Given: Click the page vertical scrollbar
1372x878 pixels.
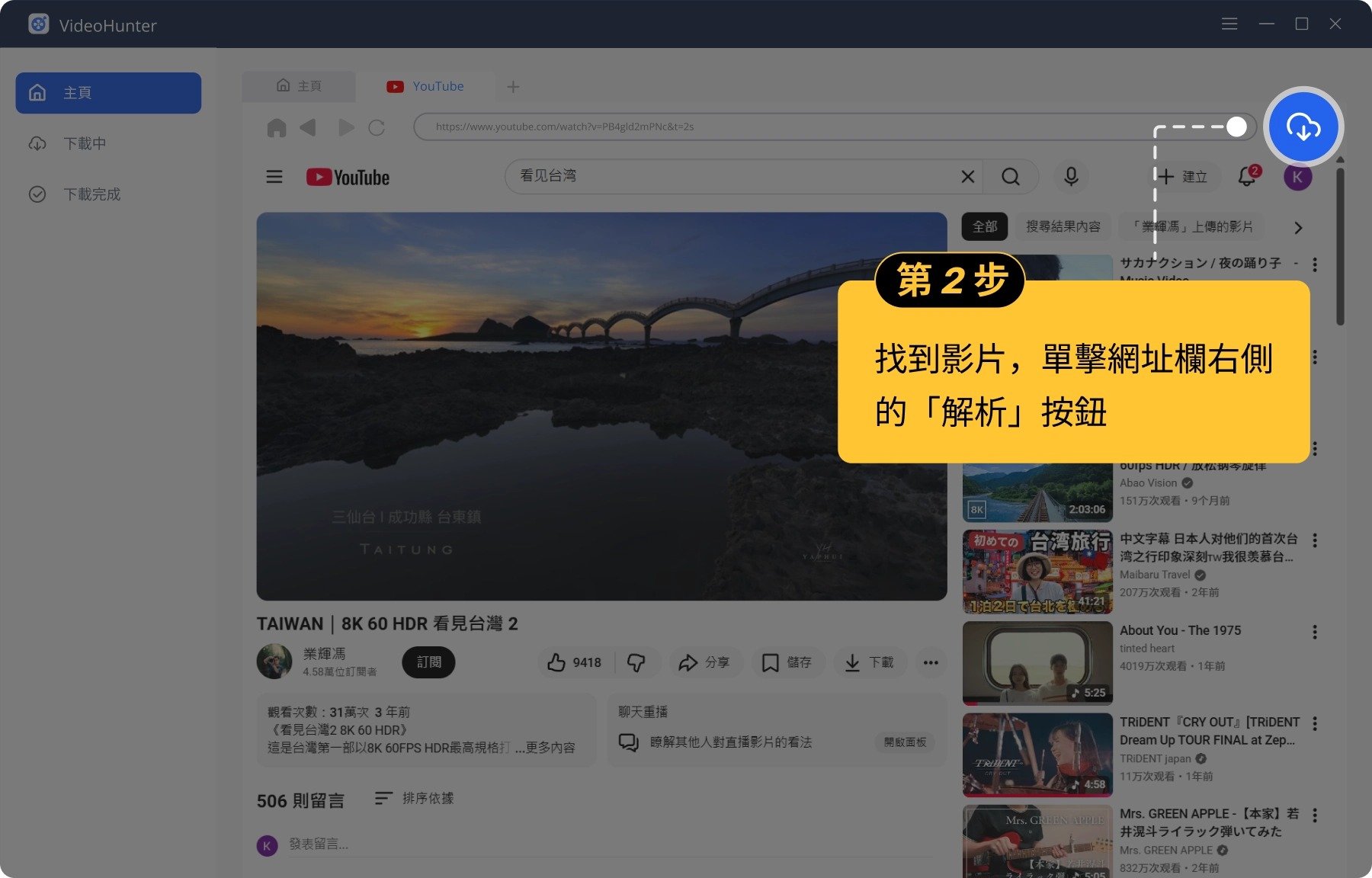Looking at the screenshot, I should 1340,245.
